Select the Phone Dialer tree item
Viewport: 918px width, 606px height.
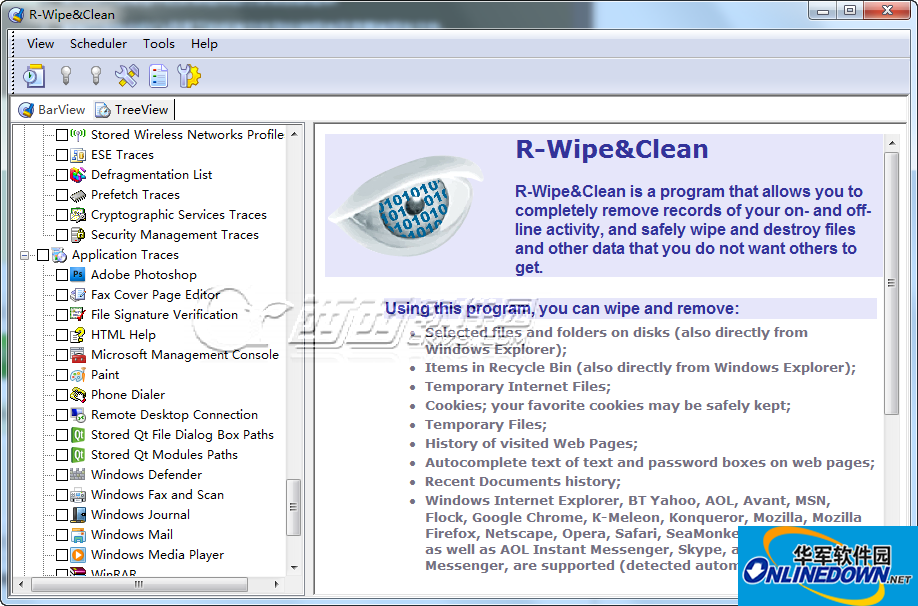128,395
